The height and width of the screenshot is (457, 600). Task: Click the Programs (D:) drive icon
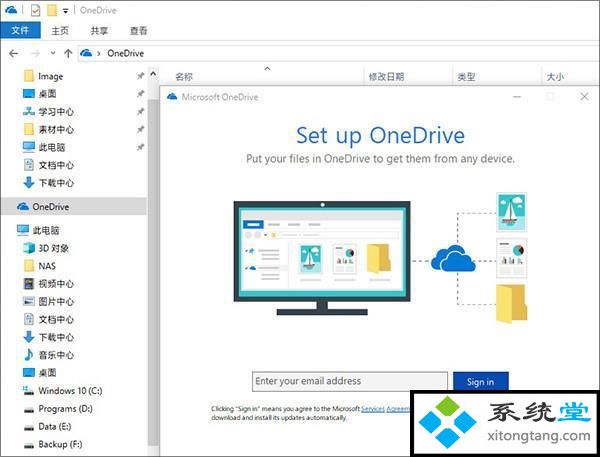point(29,409)
